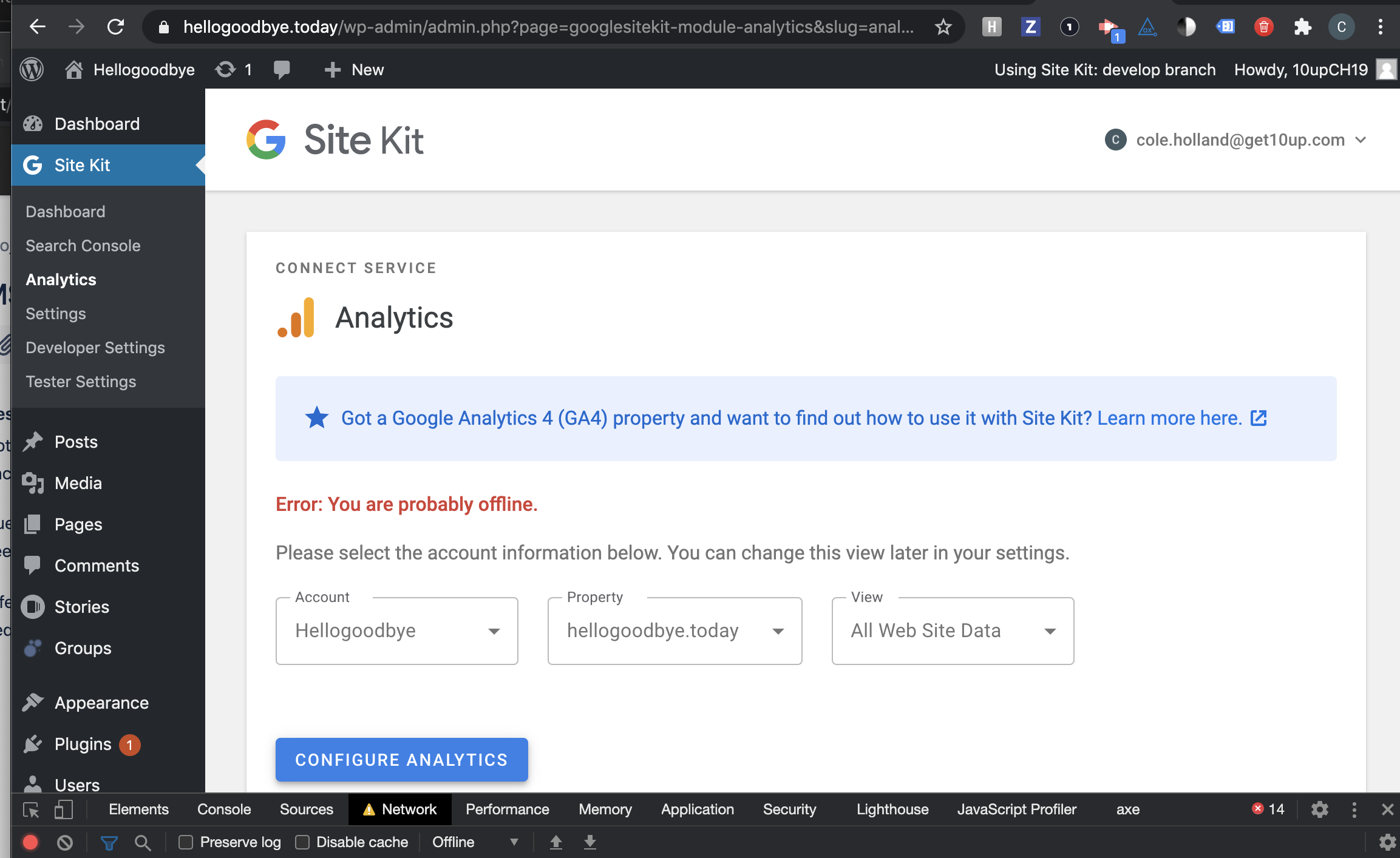View the site padlock info

click(x=163, y=27)
